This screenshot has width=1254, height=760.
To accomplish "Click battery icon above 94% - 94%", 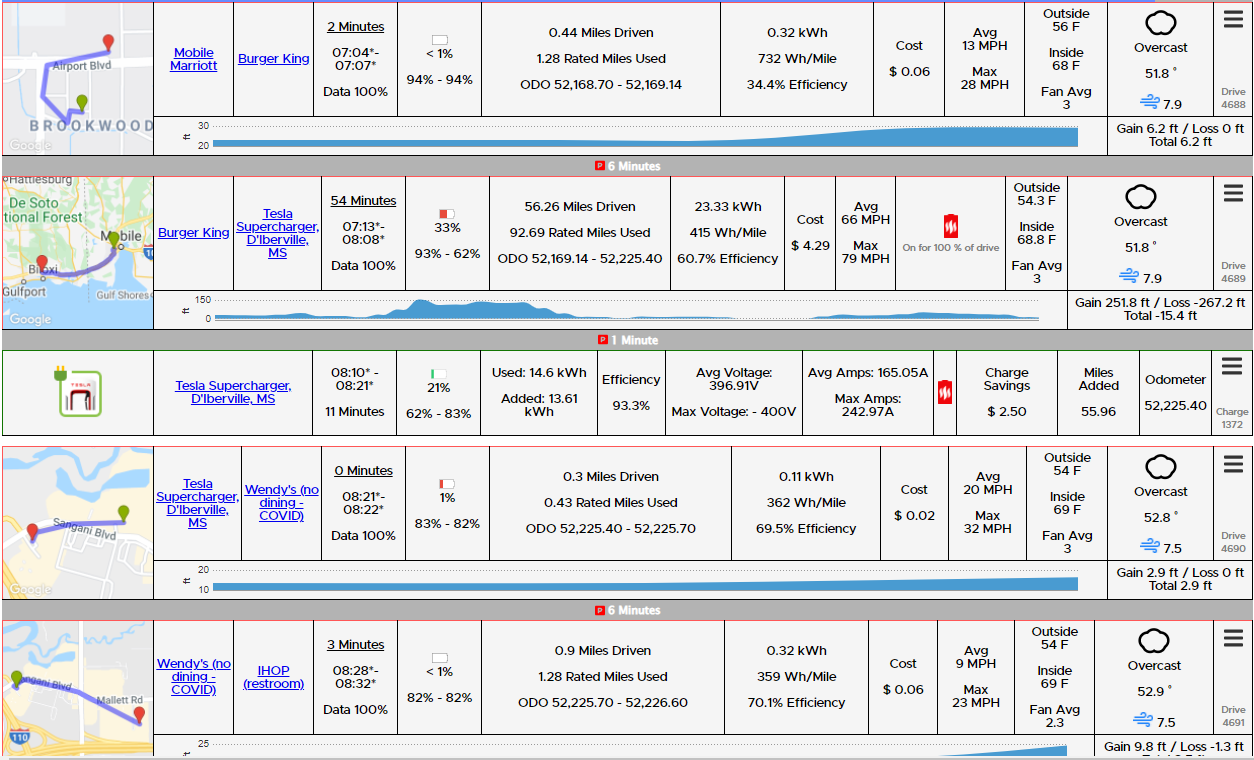I will click(439, 40).
